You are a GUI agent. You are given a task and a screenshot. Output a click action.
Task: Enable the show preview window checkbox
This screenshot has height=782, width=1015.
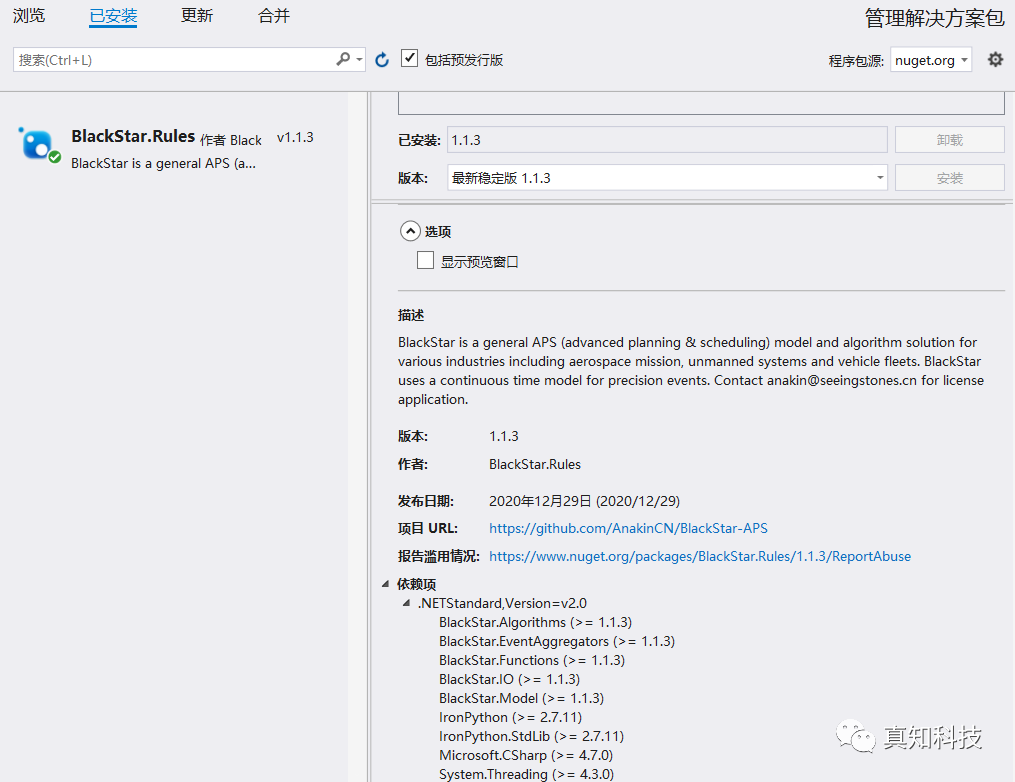coord(425,260)
